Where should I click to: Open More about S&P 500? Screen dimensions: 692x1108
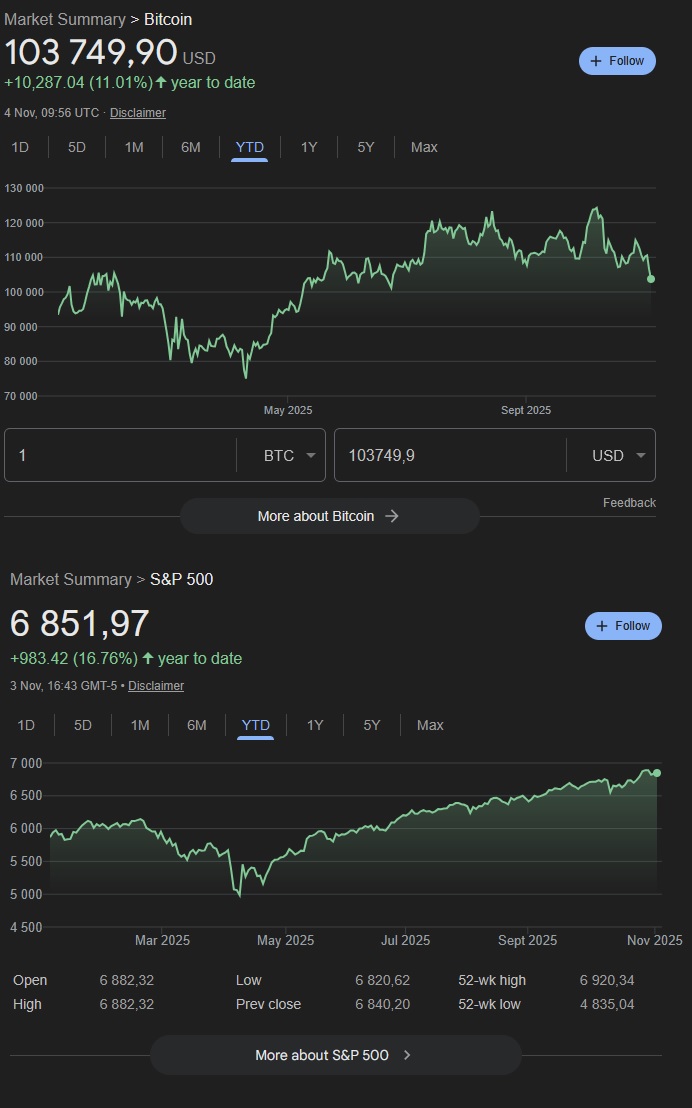pyautogui.click(x=336, y=1055)
